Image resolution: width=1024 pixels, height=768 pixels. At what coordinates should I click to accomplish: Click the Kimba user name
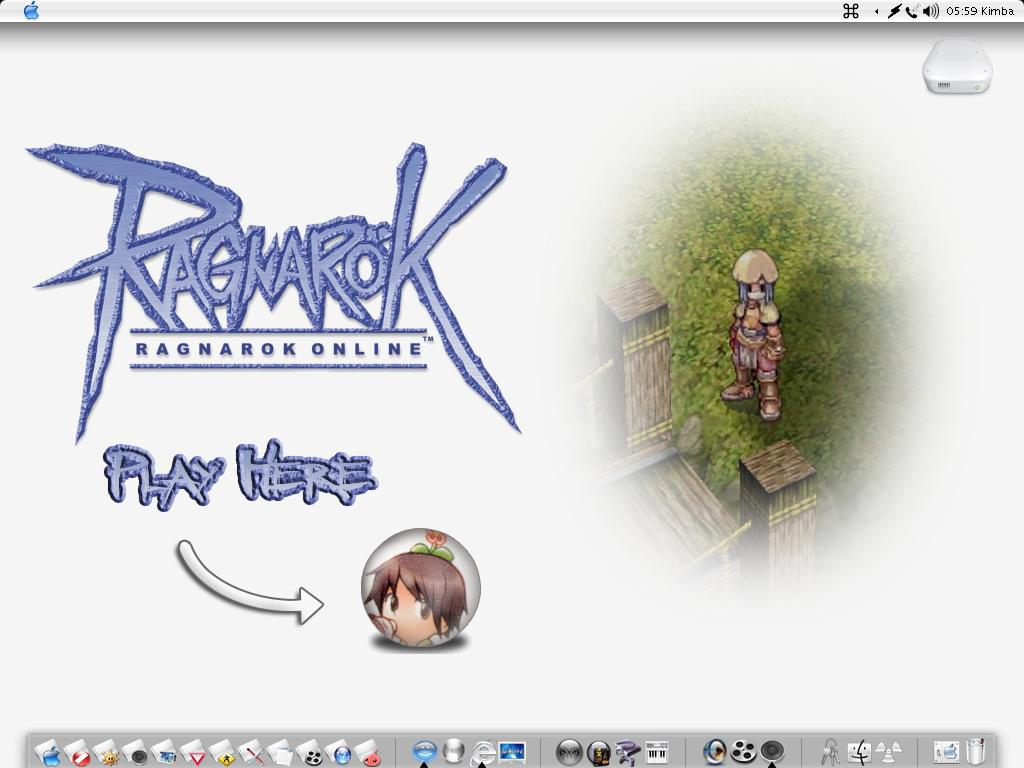click(x=997, y=11)
